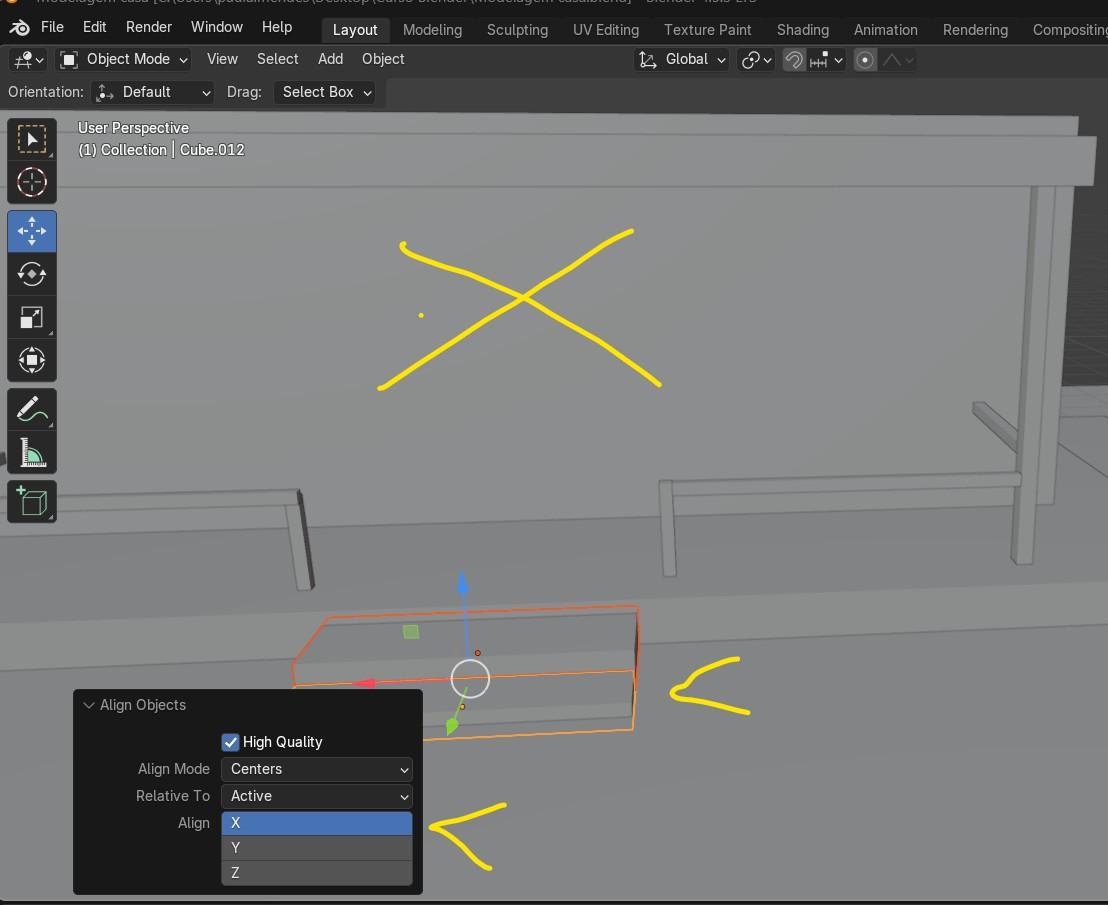Click the green Y-axis gizmo arrow
The image size is (1108, 905).
coord(452,725)
